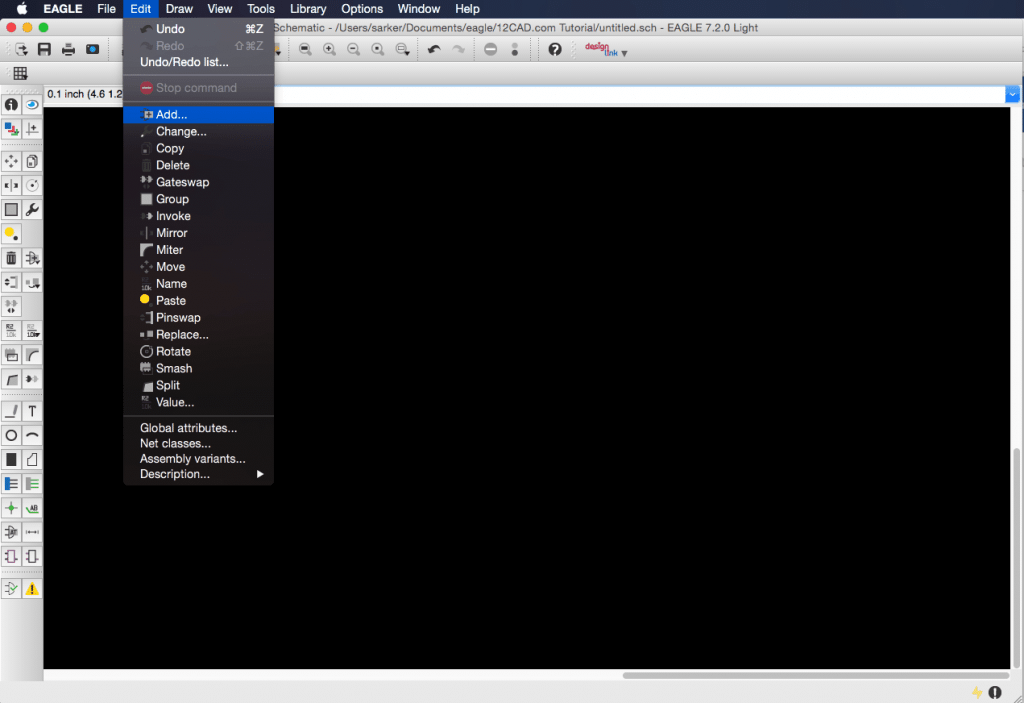Click the Help question mark button
Screen dimensions: 1024x703
point(555,49)
